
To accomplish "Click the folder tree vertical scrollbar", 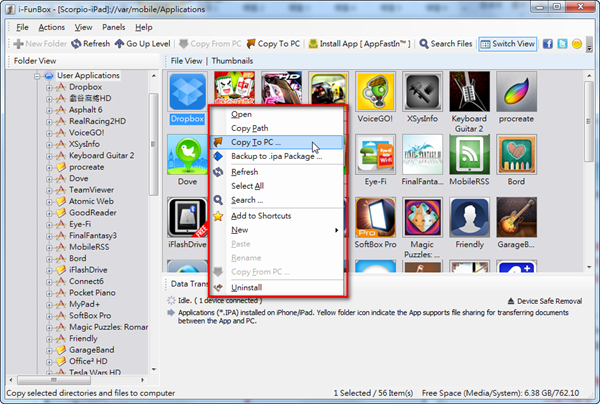I will coord(153,144).
